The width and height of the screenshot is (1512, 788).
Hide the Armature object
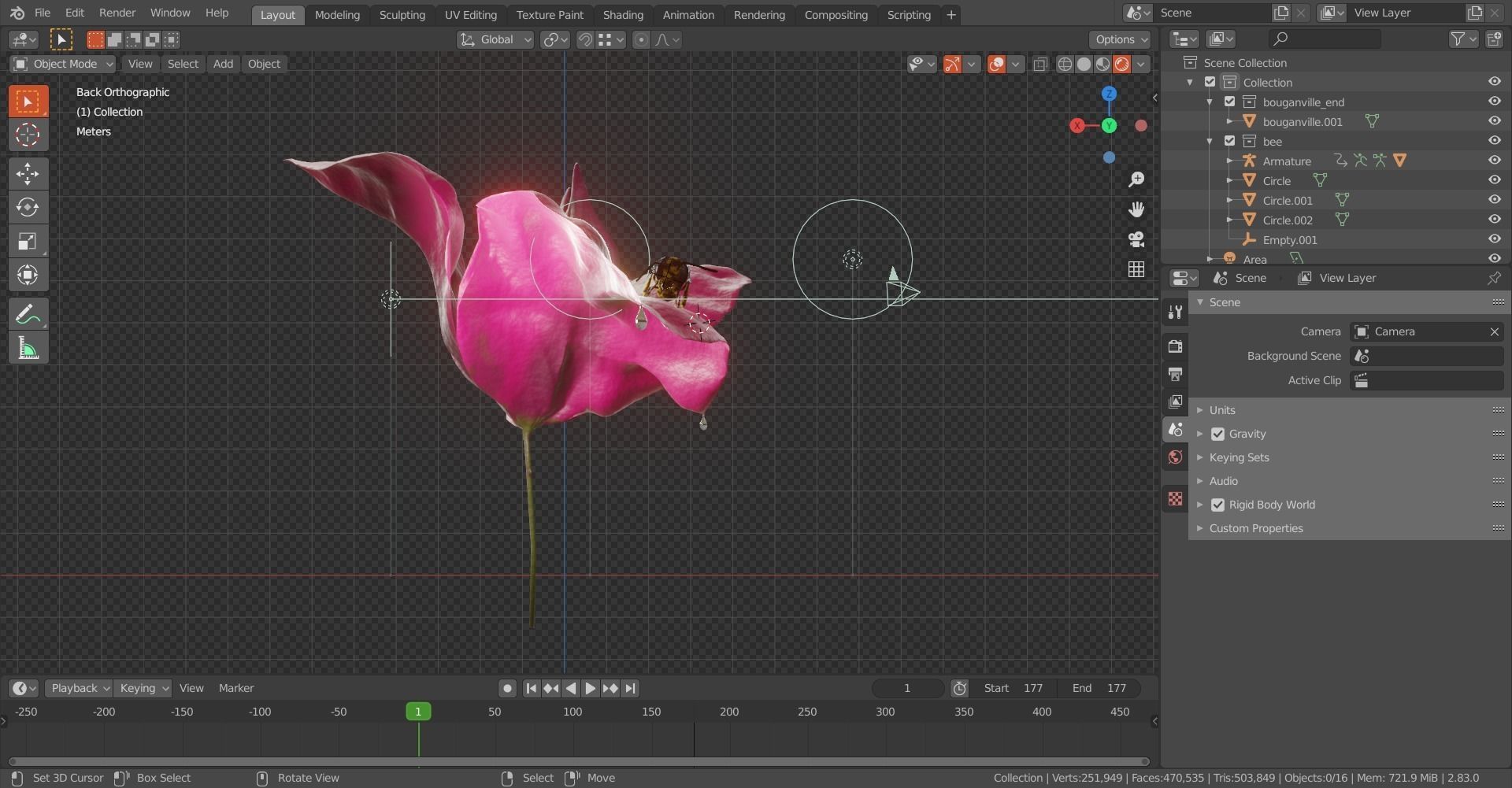[x=1494, y=161]
